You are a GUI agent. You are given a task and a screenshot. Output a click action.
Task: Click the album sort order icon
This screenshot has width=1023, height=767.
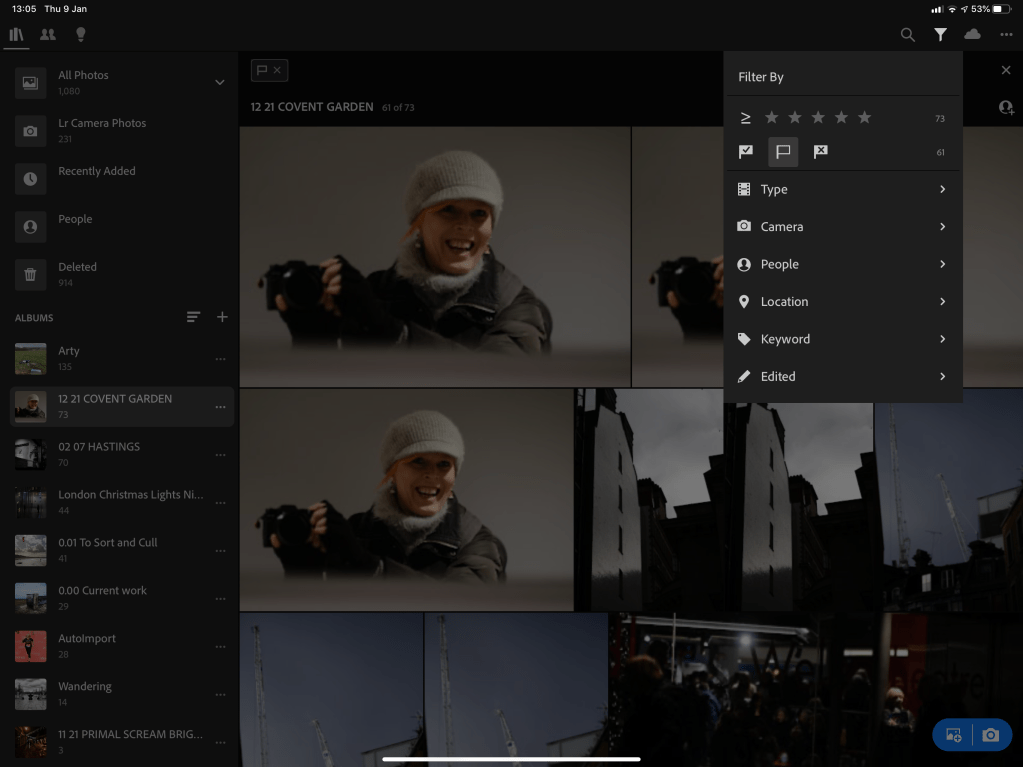click(x=193, y=318)
